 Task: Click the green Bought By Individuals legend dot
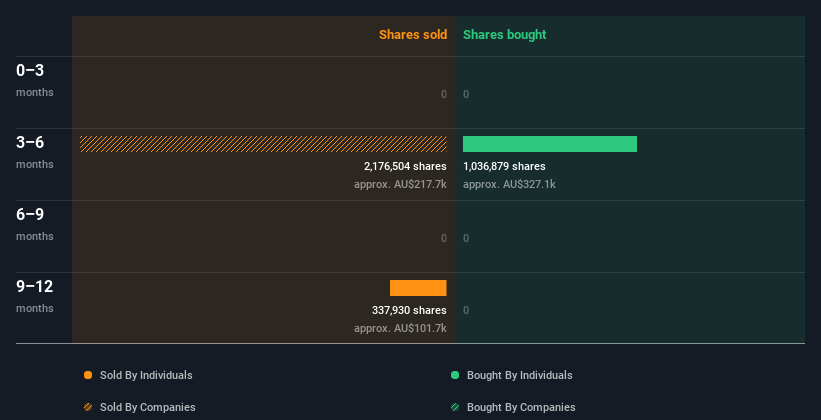[x=455, y=375]
